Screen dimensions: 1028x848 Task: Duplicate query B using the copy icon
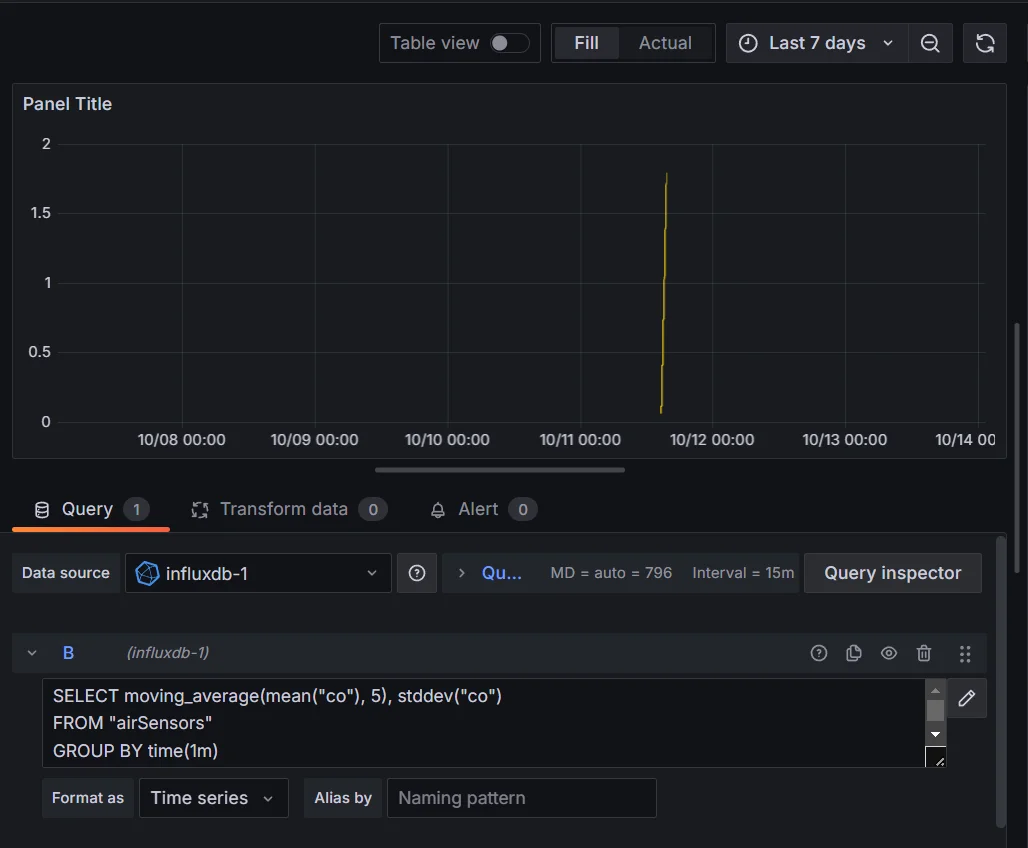(853, 653)
